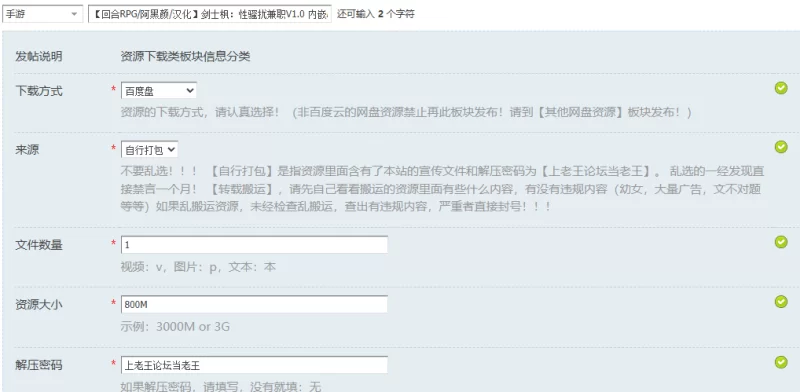This screenshot has height=392, width=800.
Task: Open the 来源 自行打包 dropdown
Action: 149,150
